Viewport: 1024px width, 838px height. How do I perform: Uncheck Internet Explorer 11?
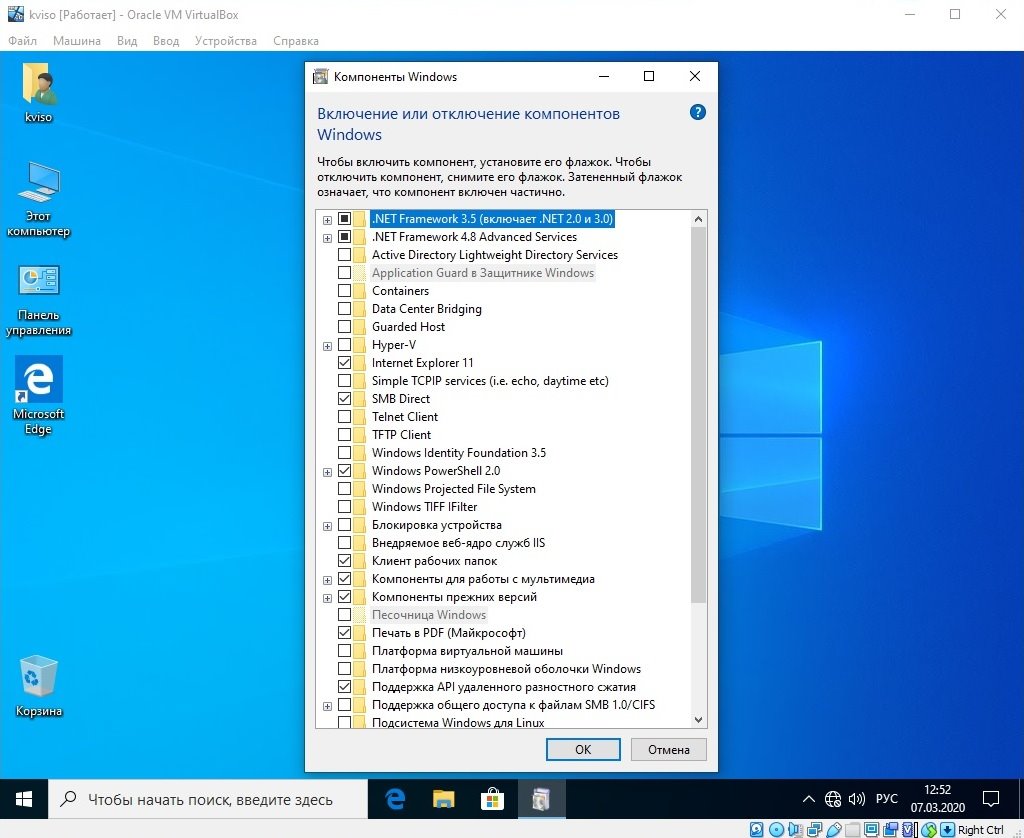[344, 363]
